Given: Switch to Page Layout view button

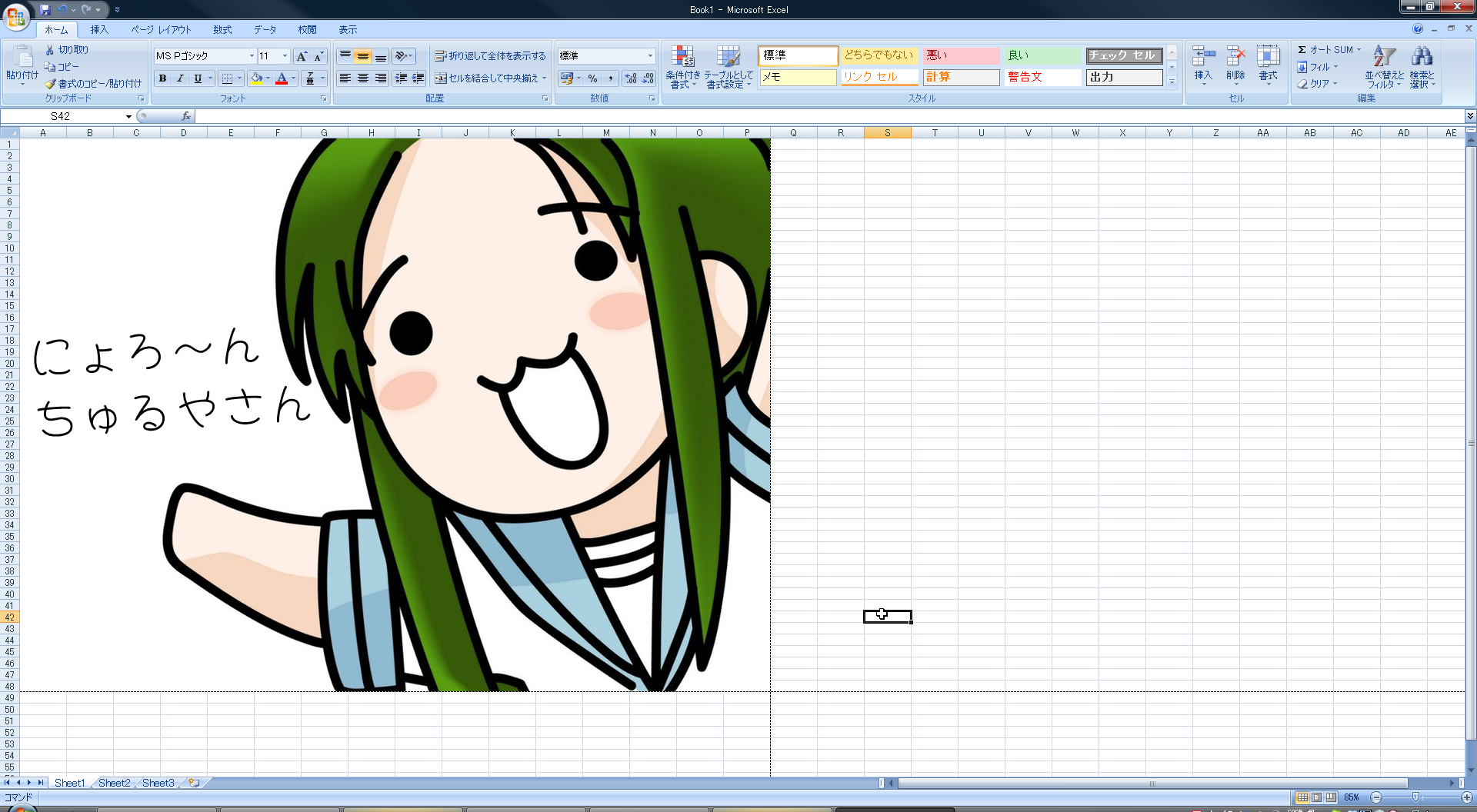Looking at the screenshot, I should 1316,797.
